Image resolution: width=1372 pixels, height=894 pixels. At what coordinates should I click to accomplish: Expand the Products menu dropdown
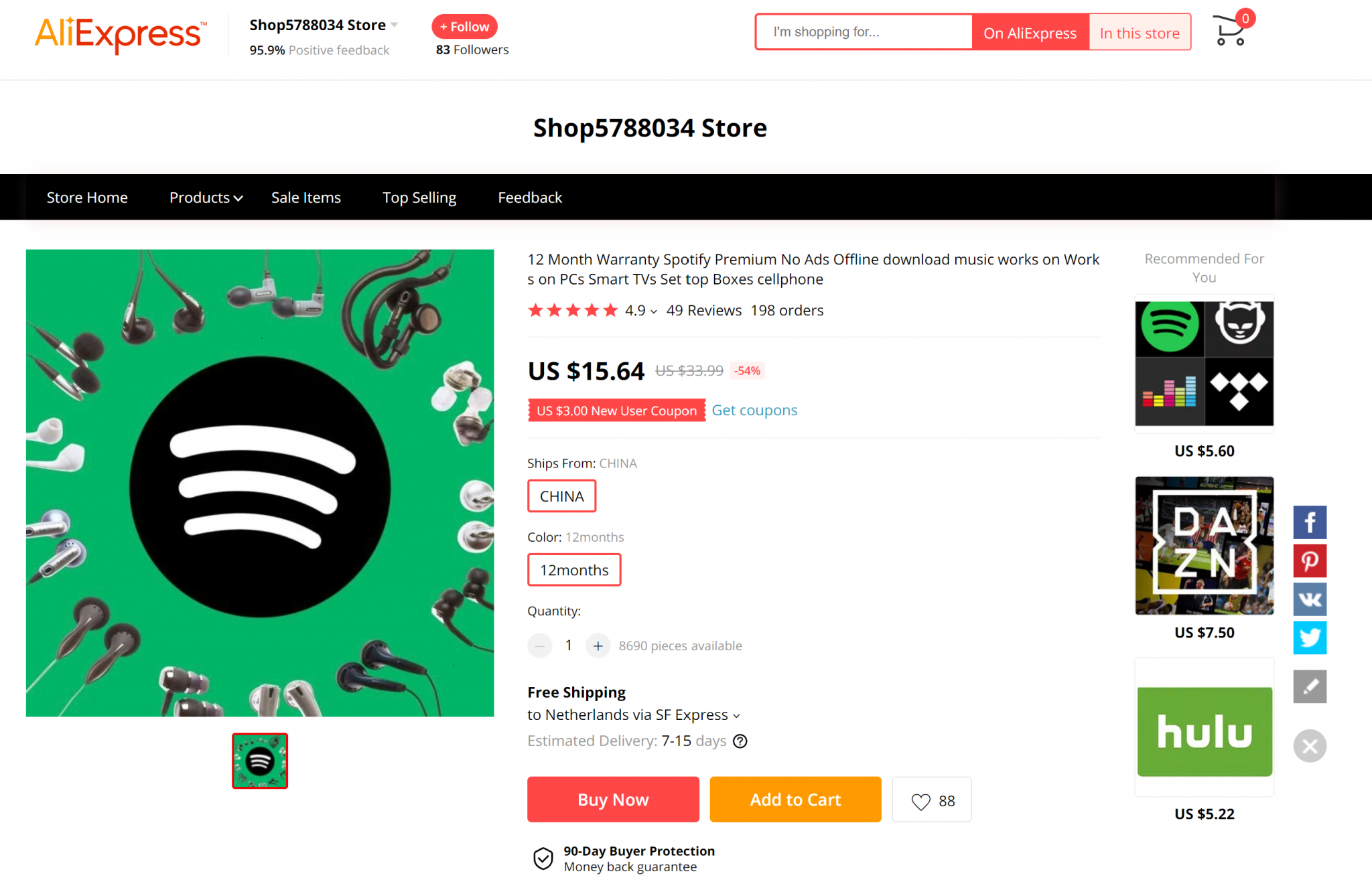(x=206, y=198)
